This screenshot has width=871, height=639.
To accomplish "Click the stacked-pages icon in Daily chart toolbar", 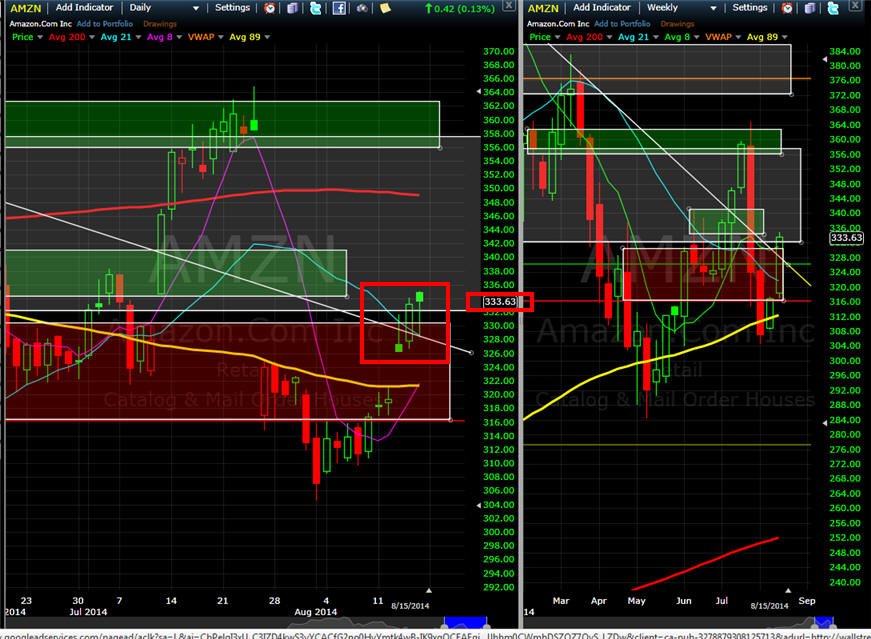I will [292, 8].
